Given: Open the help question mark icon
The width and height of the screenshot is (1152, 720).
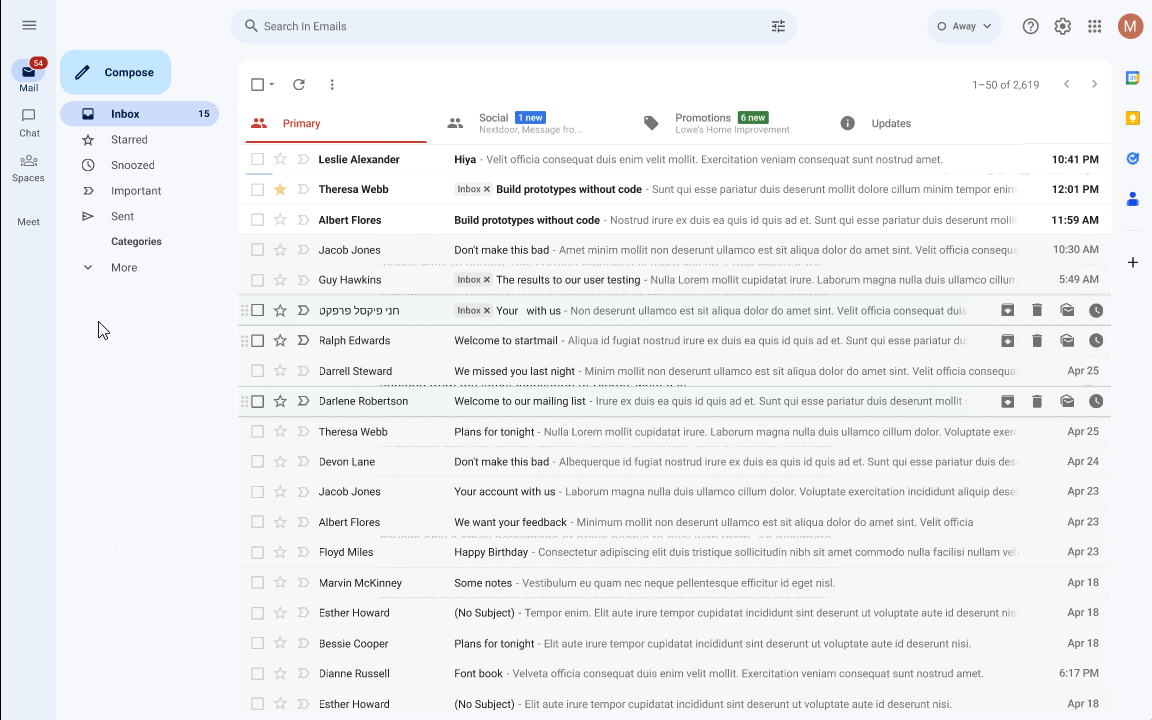Looking at the screenshot, I should click(x=1031, y=27).
